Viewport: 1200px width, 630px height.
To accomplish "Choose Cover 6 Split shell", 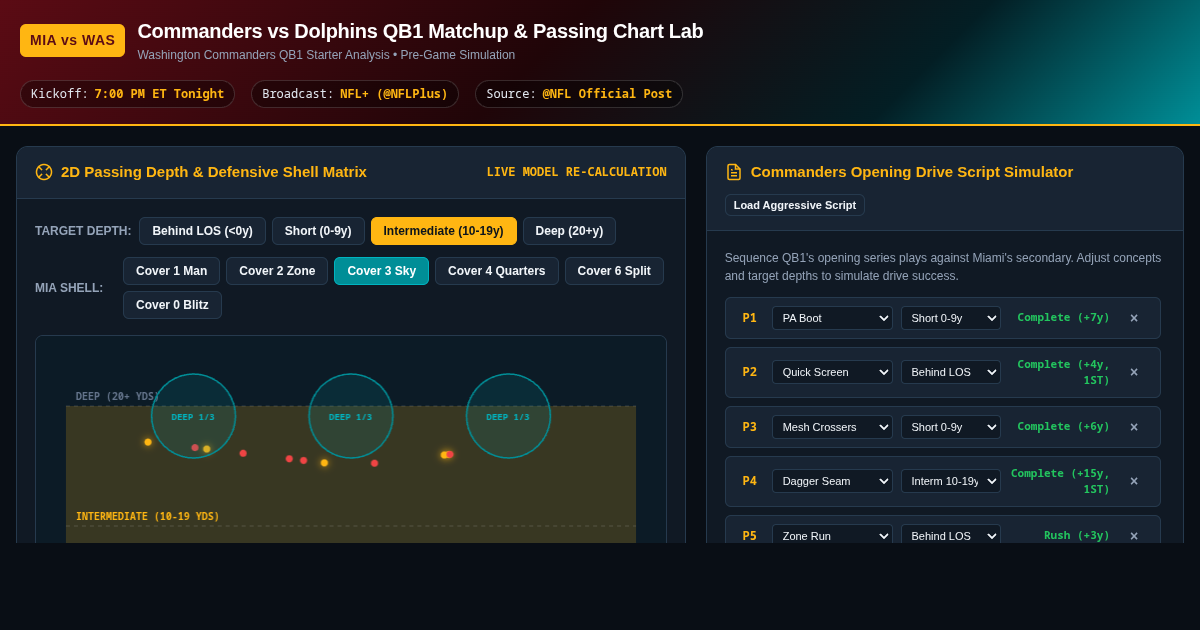I will (614, 271).
